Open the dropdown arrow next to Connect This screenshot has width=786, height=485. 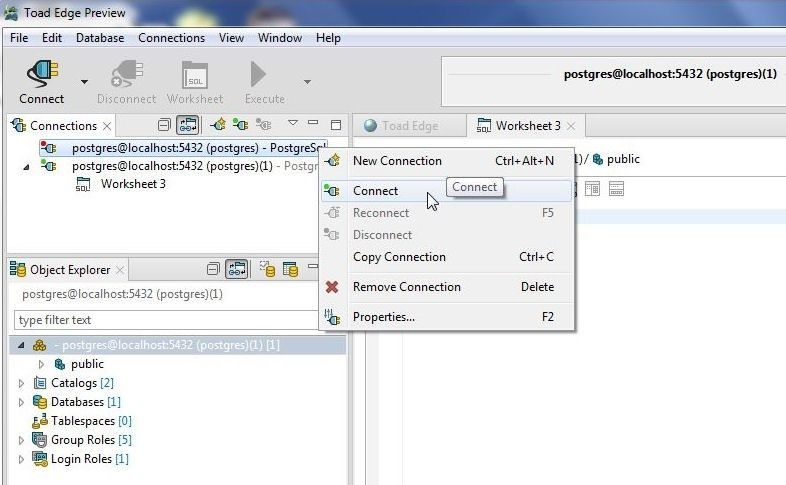coord(84,82)
